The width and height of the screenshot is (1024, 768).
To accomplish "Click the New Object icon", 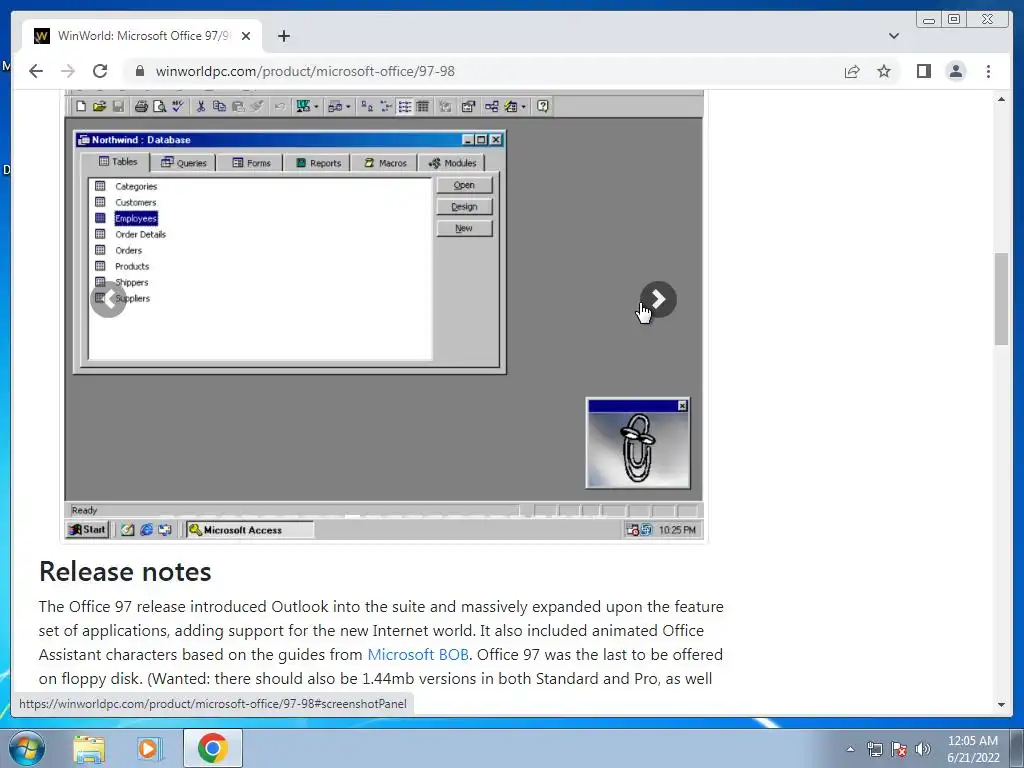I will pos(511,106).
